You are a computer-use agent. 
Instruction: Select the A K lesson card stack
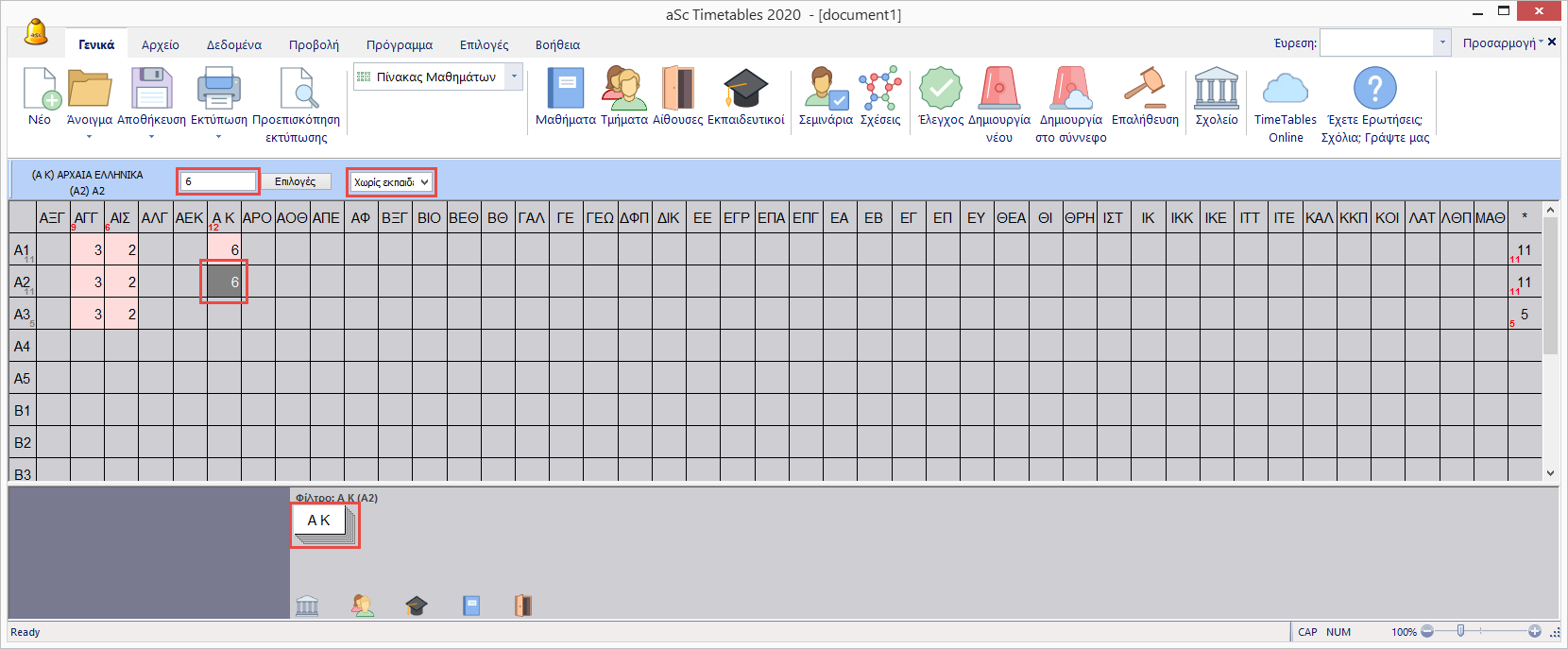tap(324, 525)
